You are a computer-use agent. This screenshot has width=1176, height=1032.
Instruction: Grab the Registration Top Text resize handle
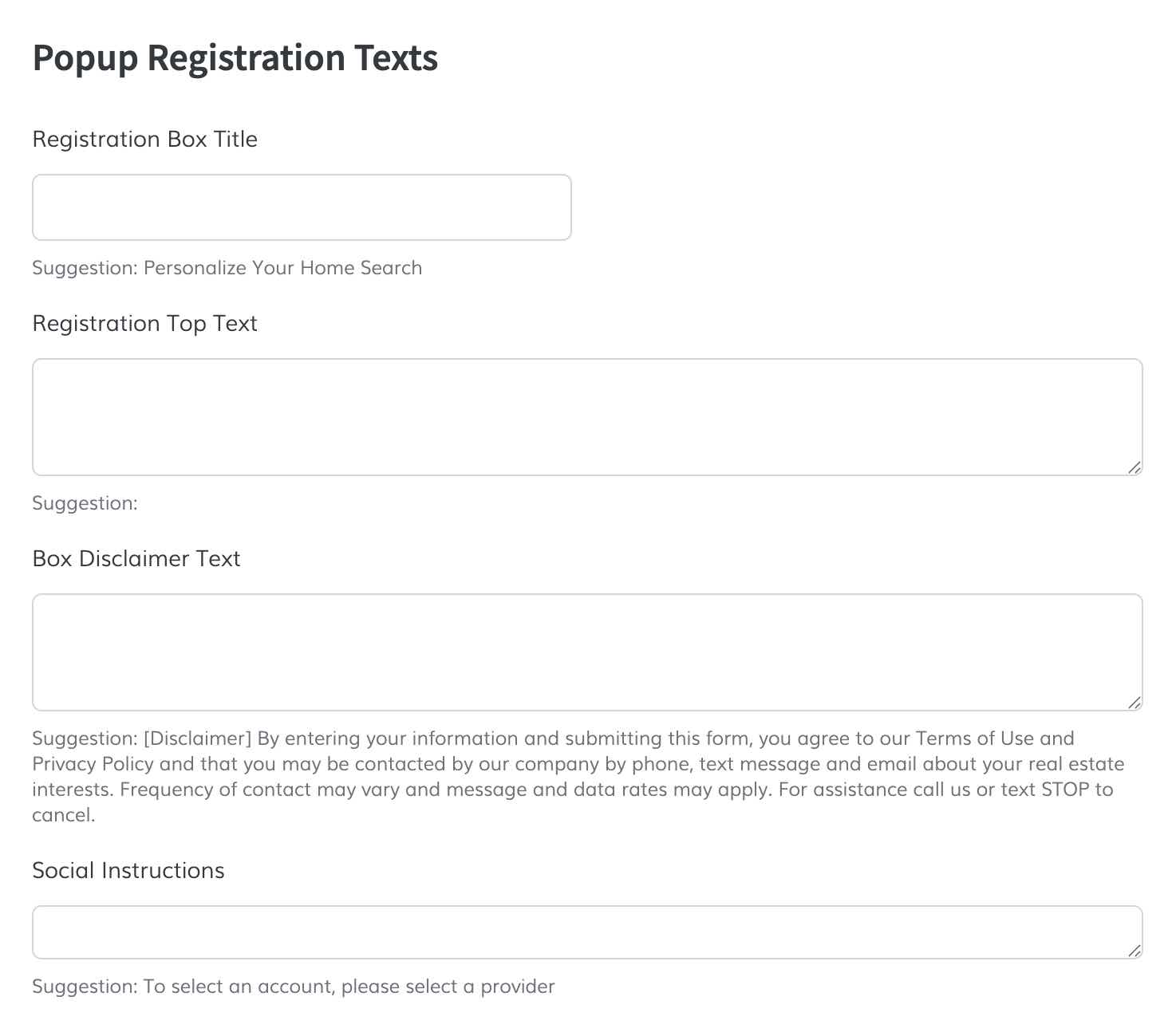click(1135, 467)
